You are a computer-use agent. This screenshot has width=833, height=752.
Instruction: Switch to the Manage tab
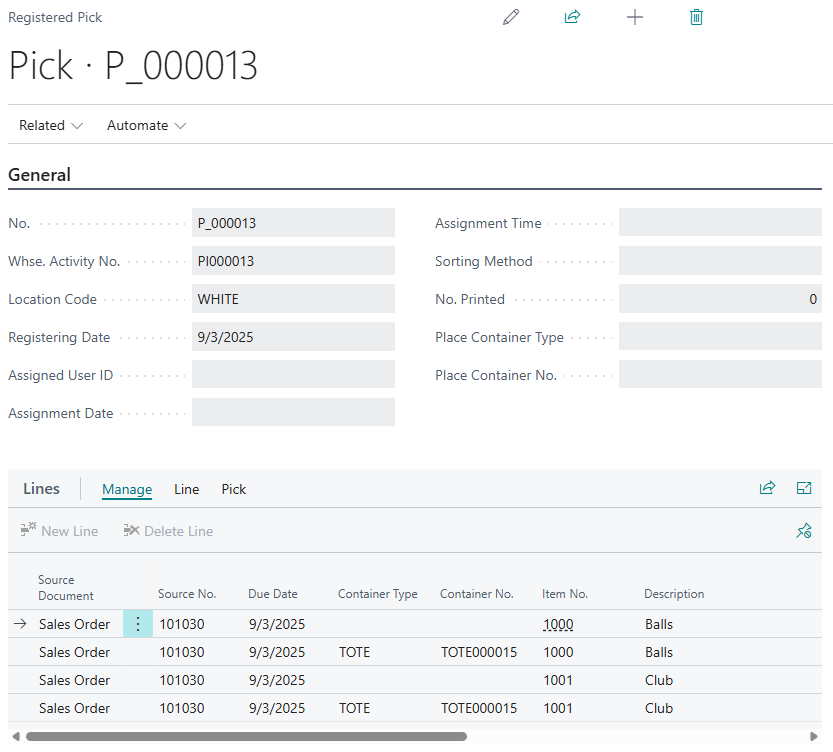(127, 489)
